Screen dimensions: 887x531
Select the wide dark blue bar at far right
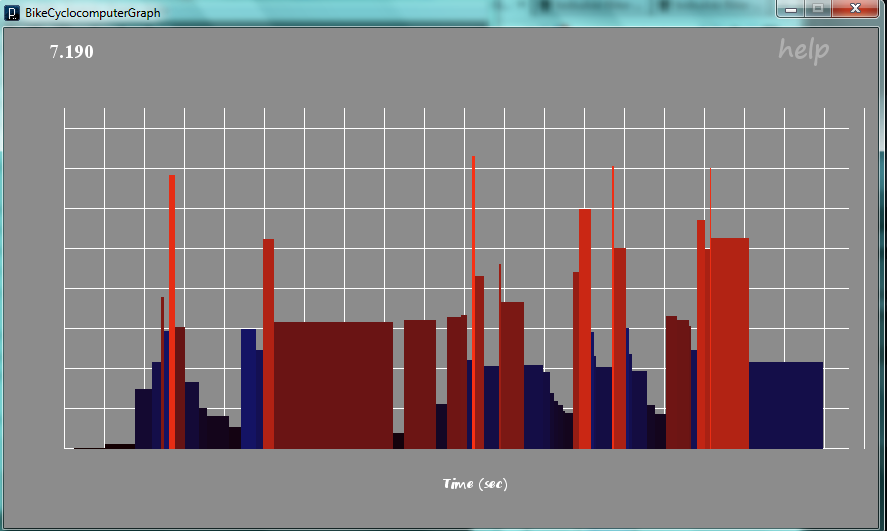pos(786,405)
